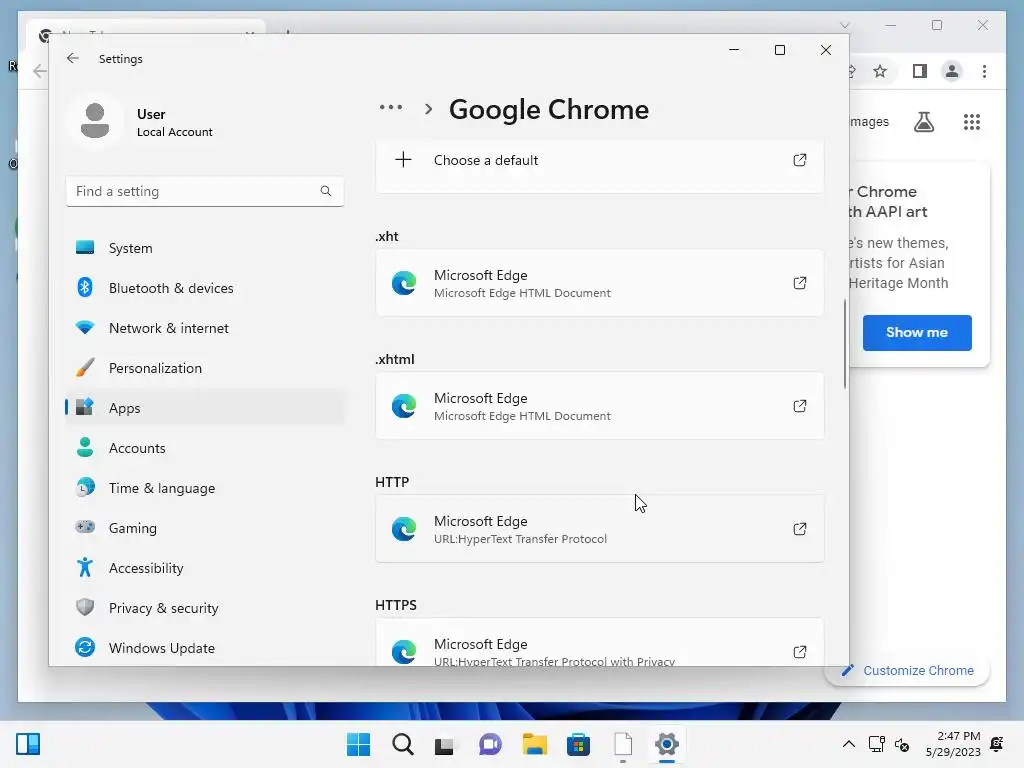Click the Images link in Chrome
Screen dimensions: 1024x768
pyautogui.click(x=869, y=121)
